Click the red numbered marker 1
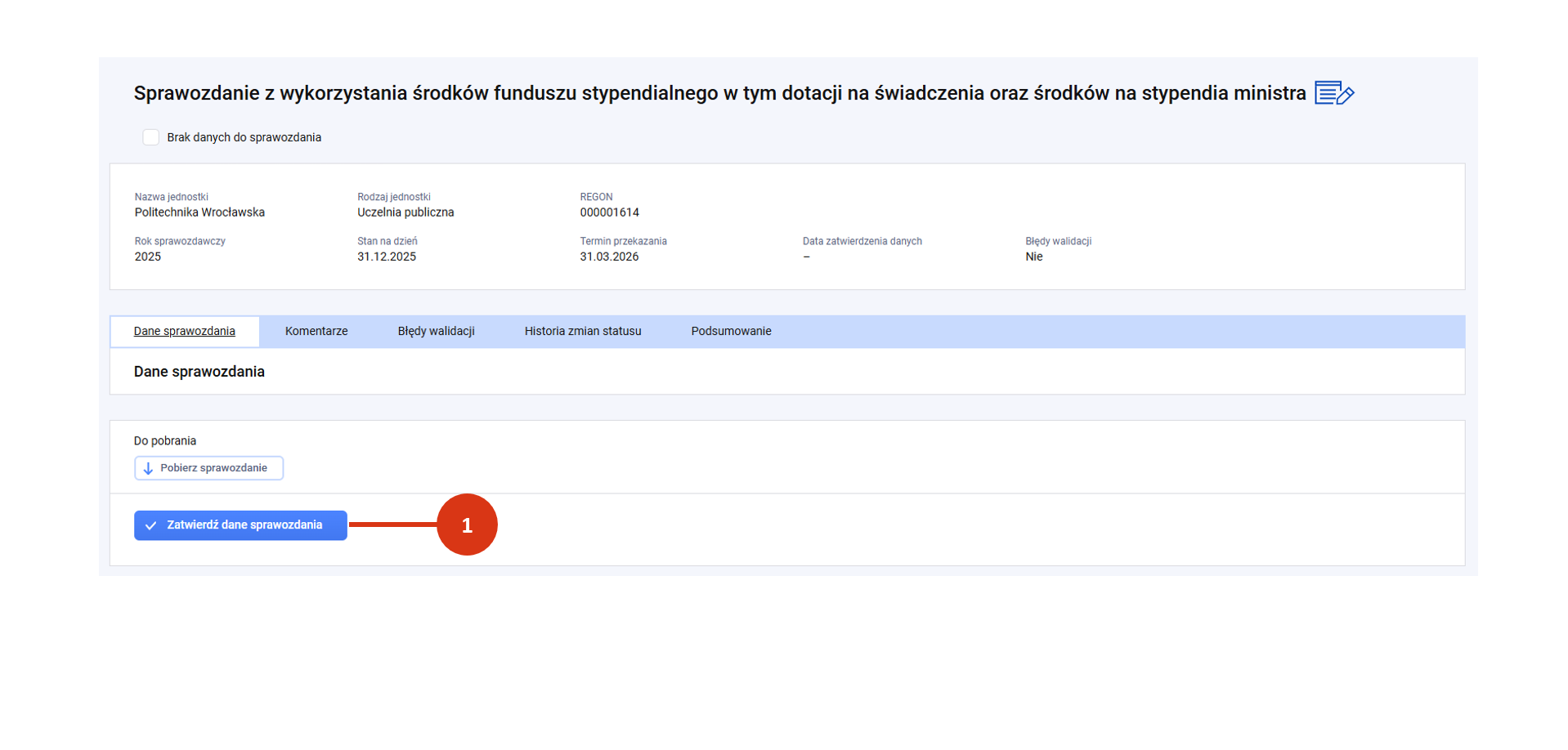The height and width of the screenshot is (750, 1568). coord(467,525)
